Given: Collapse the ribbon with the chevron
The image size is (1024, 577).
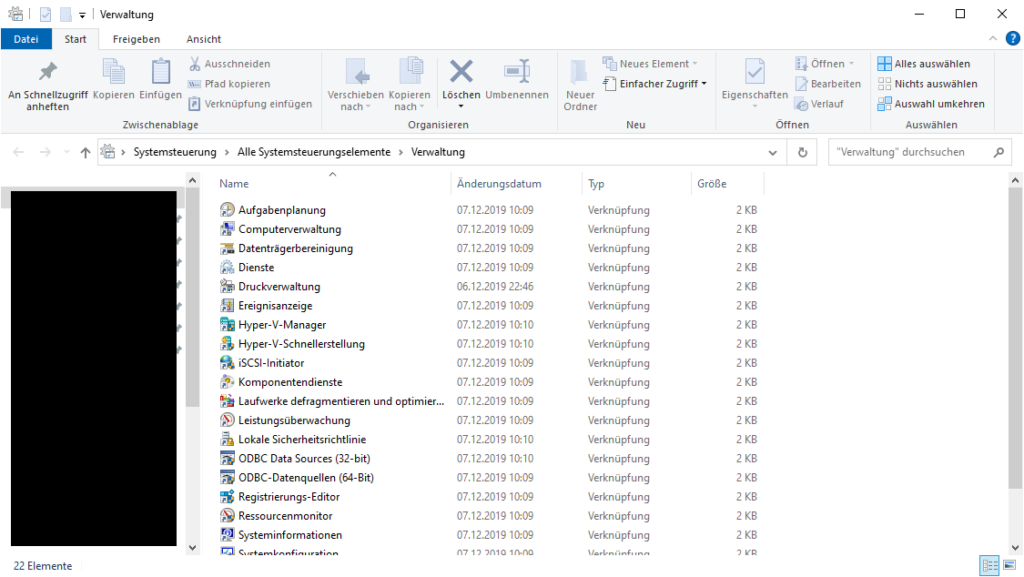Looking at the screenshot, I should (x=993, y=39).
